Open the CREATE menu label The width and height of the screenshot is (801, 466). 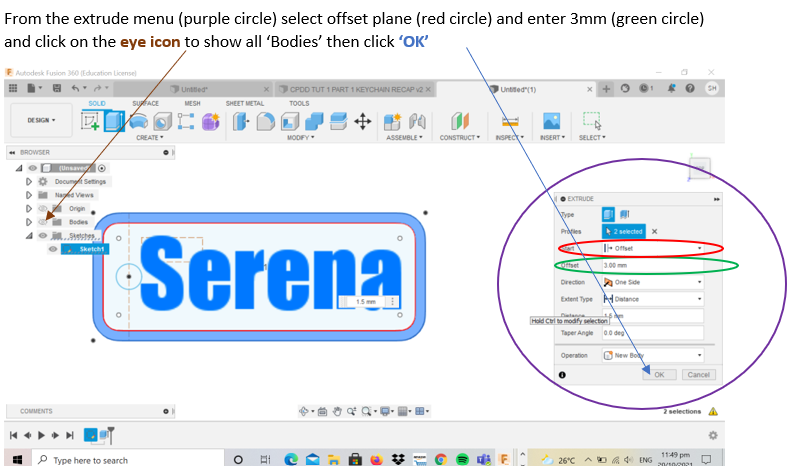pos(149,138)
